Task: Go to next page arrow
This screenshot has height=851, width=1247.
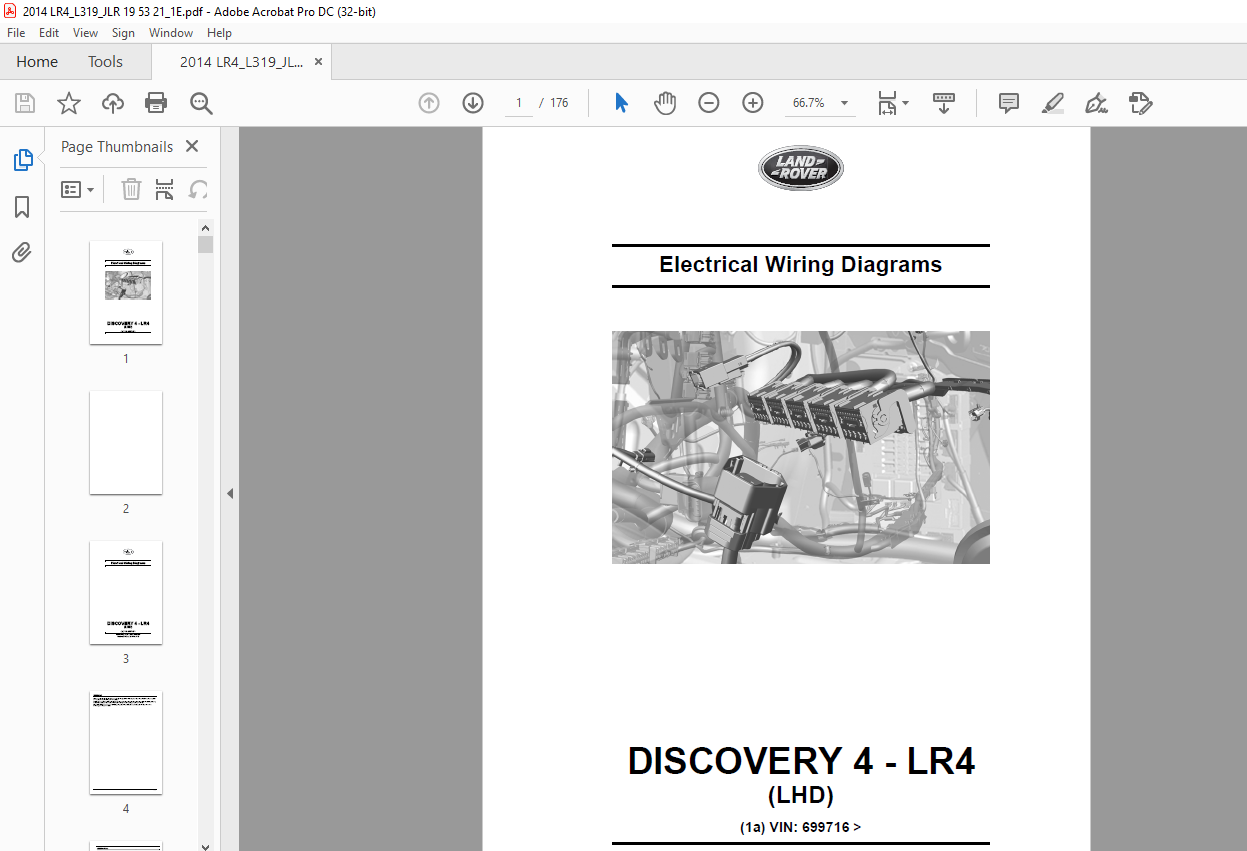Action: tap(473, 103)
